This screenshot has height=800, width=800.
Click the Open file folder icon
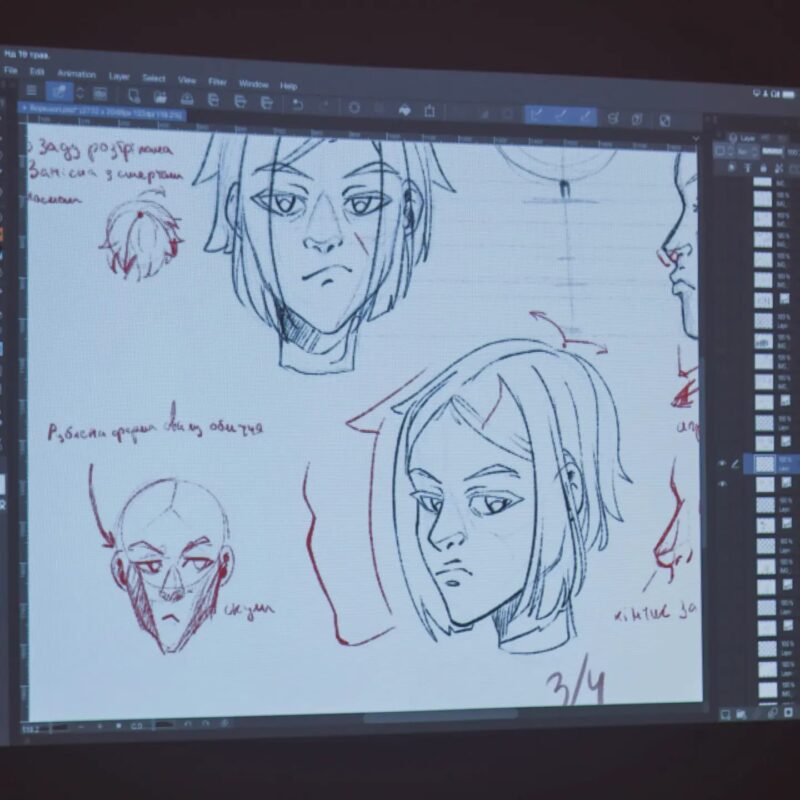pyautogui.click(x=160, y=97)
